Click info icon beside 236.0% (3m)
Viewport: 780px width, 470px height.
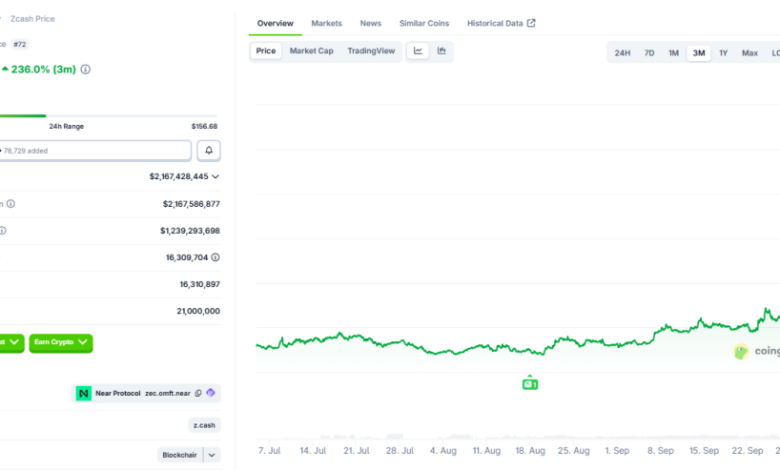pos(86,69)
